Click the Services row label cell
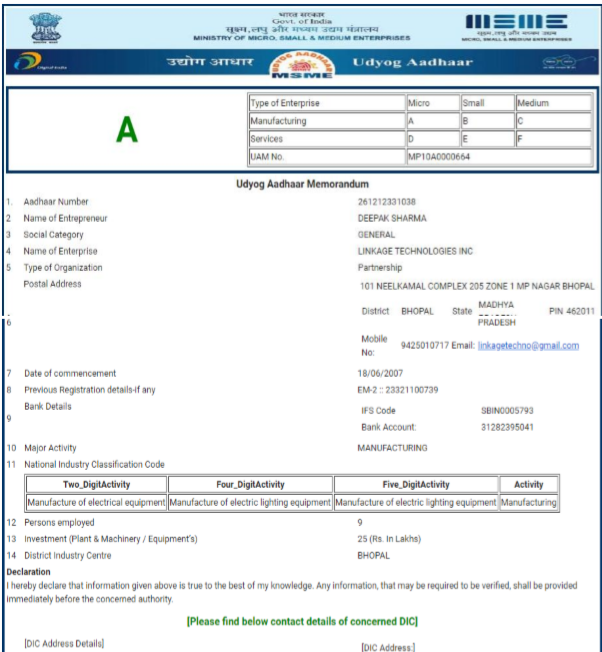 tap(327, 139)
